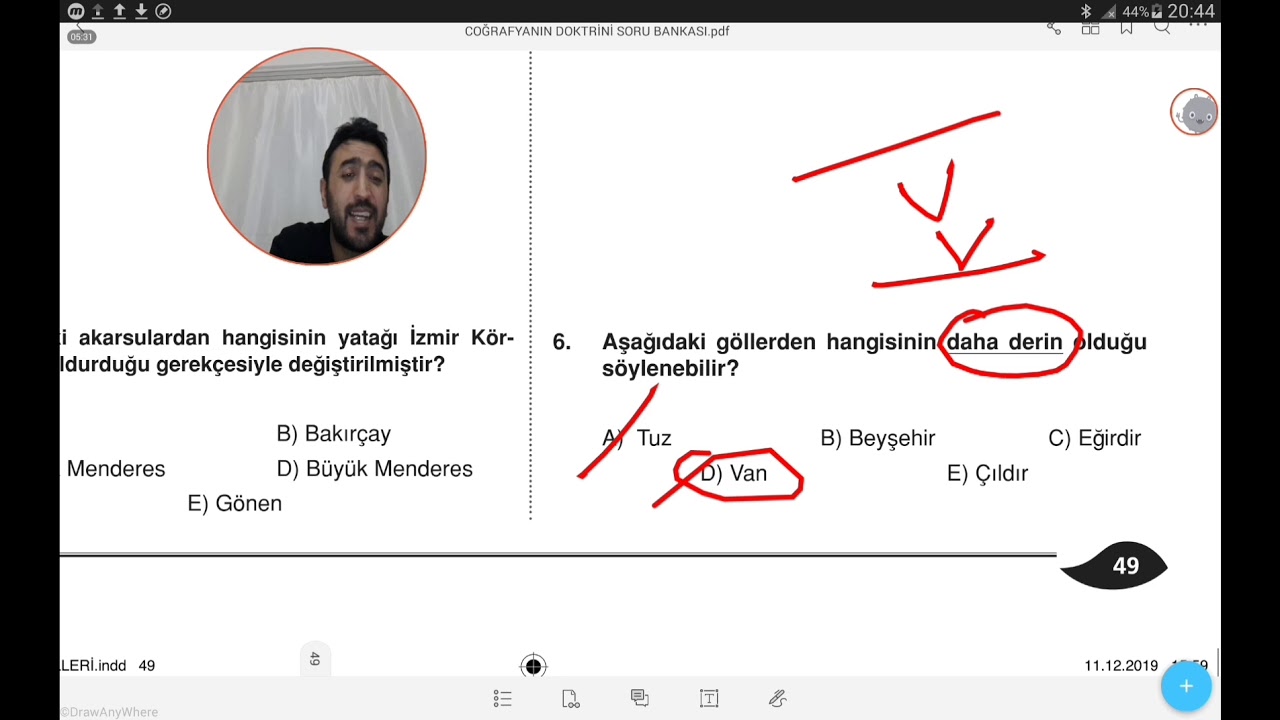The width and height of the screenshot is (1280, 720).
Task: Tap the download notification icon
Action: point(141,11)
